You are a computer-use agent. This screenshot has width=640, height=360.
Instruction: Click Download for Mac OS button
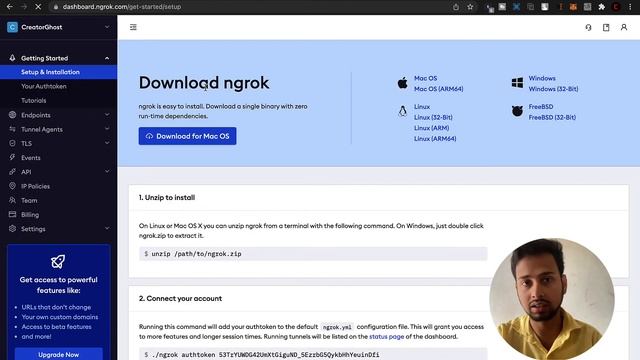point(187,136)
